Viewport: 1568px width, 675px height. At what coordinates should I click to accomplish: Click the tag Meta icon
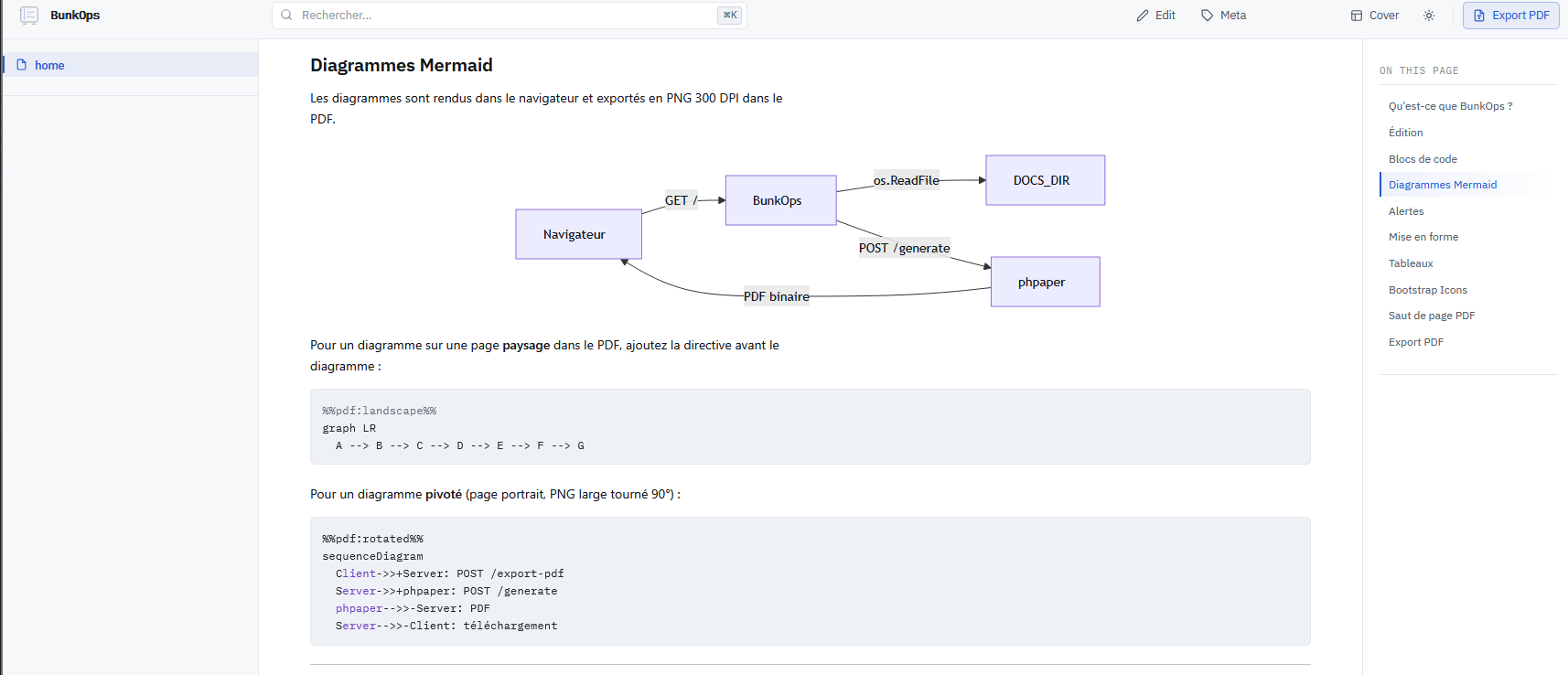[x=1208, y=16]
